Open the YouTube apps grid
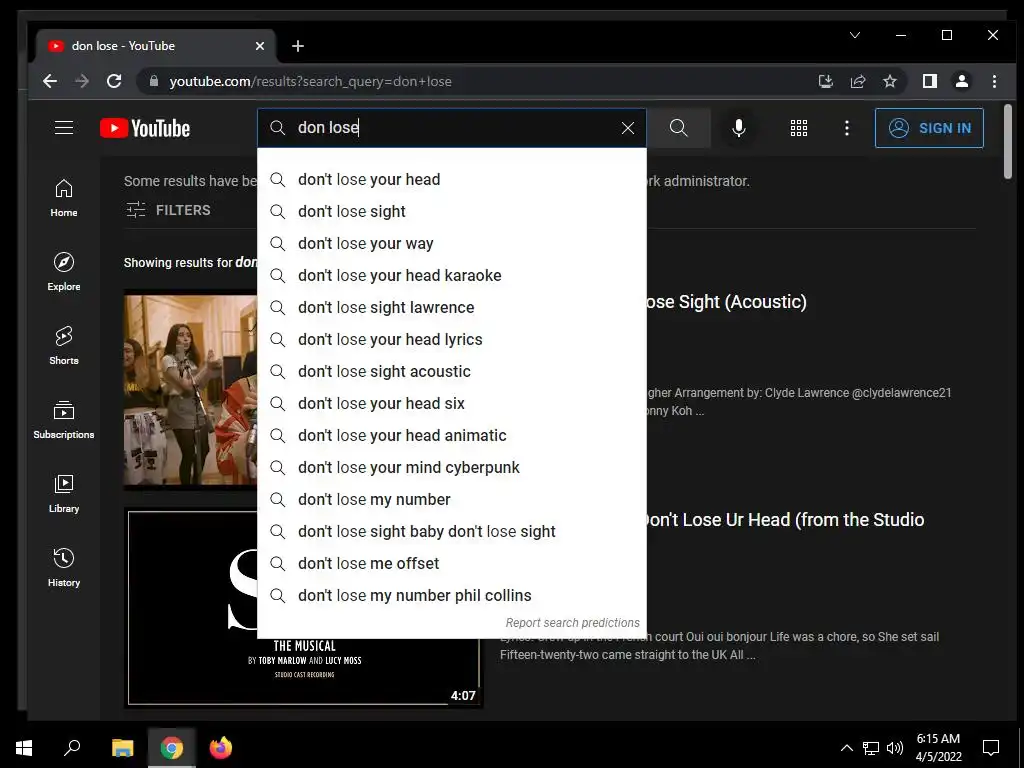 click(799, 128)
